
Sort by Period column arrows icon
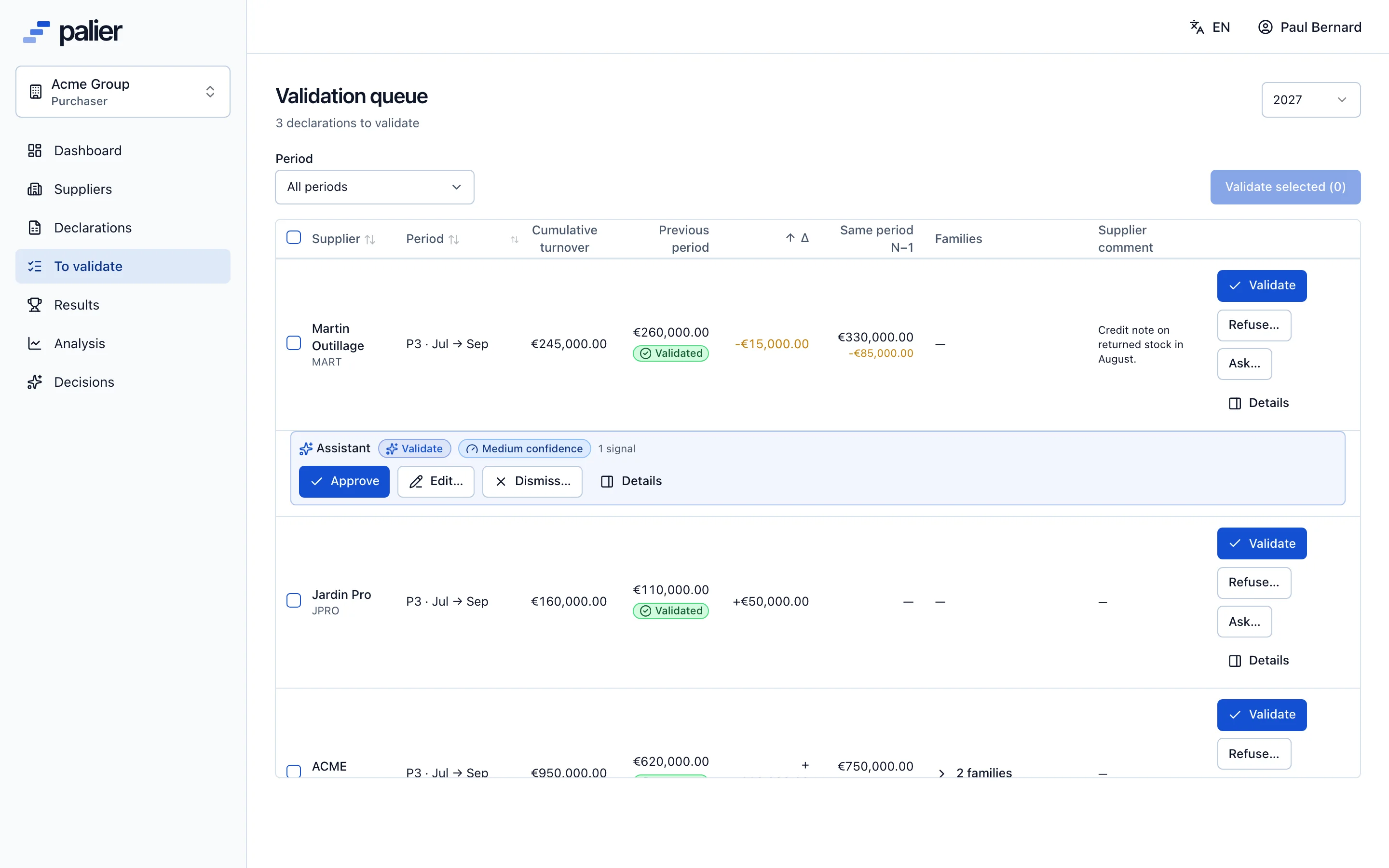[x=454, y=239]
